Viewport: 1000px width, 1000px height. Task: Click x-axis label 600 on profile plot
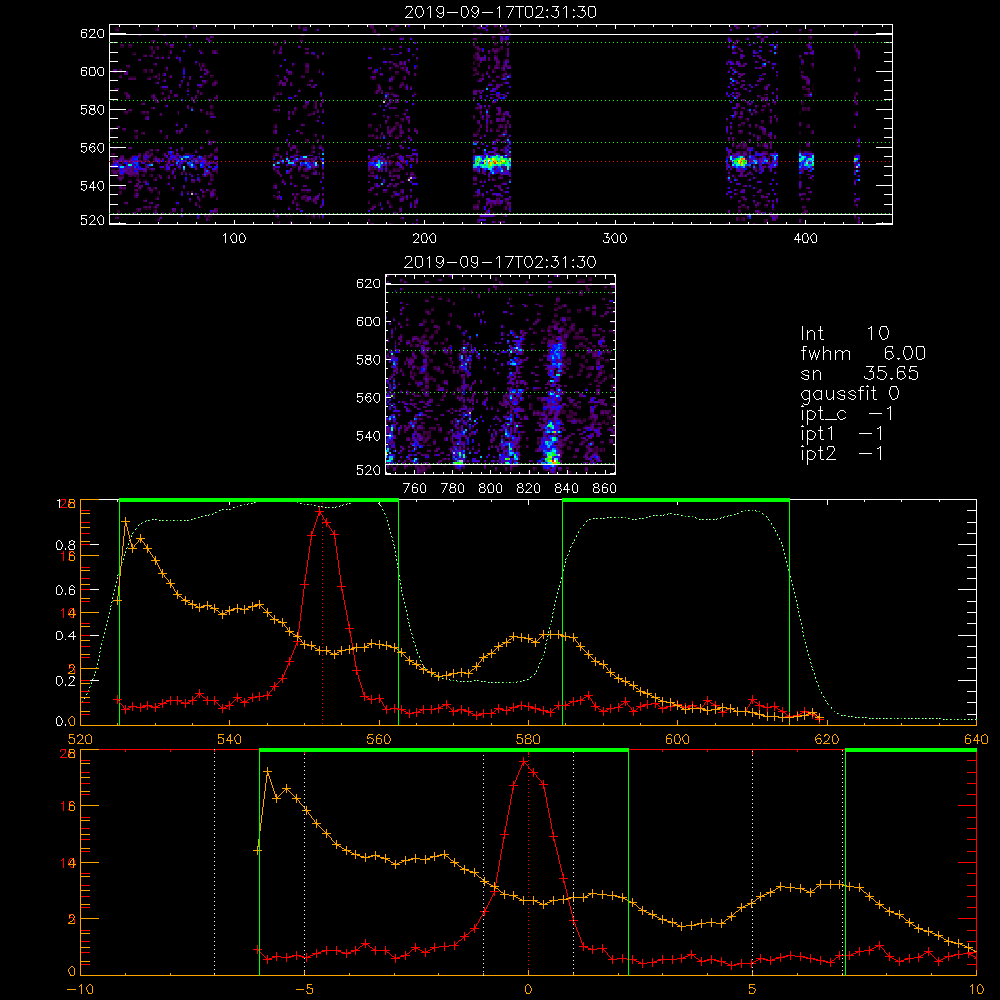click(x=677, y=739)
